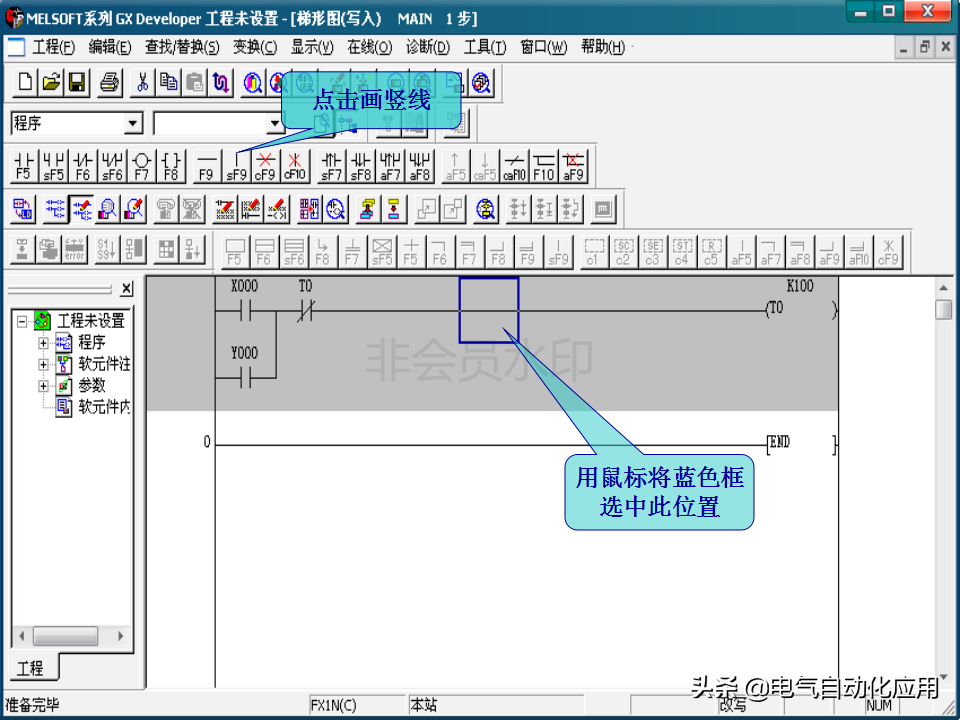
Task: Click the project panel scroll right arrow
Action: pyautogui.click(x=121, y=636)
